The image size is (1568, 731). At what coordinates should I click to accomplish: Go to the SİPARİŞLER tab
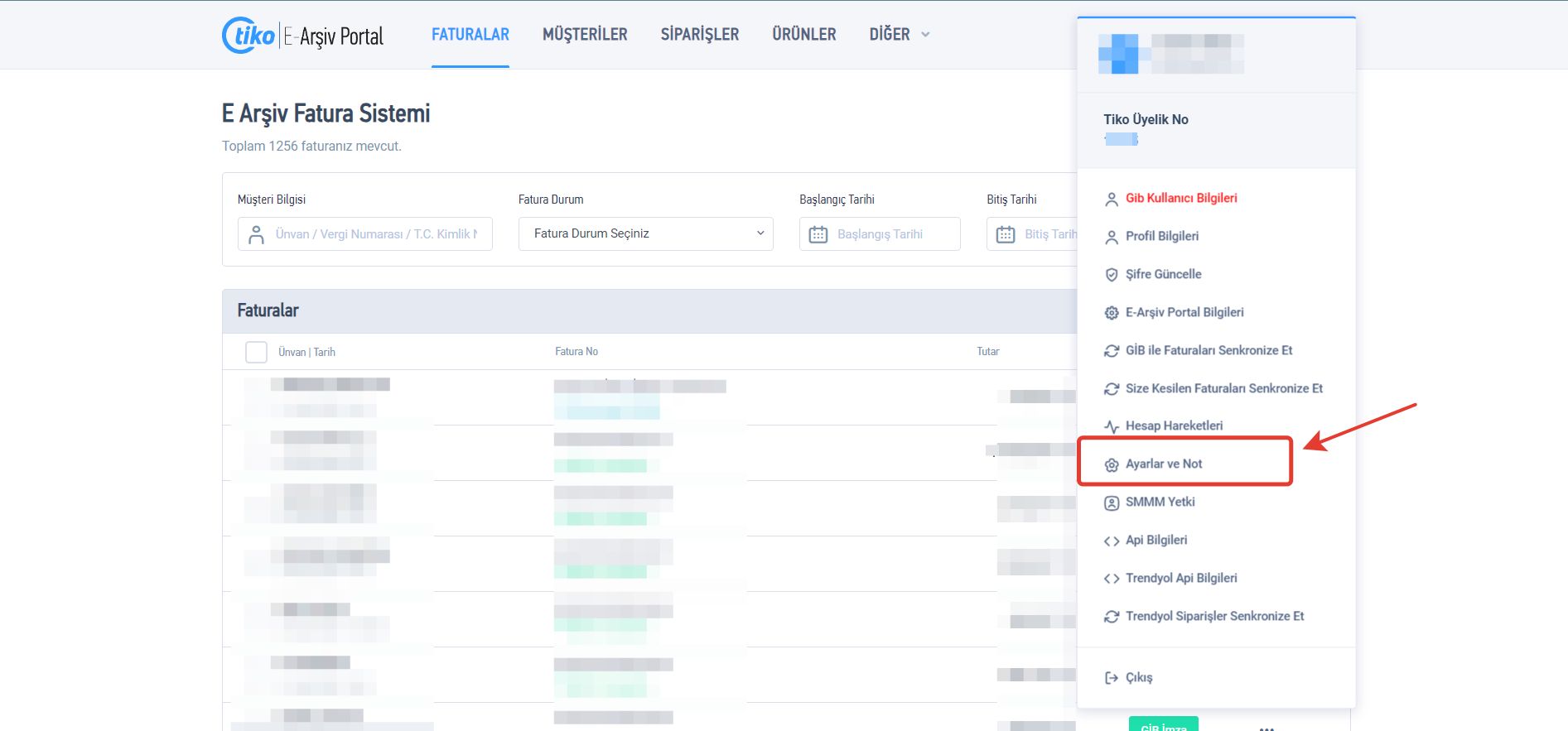click(x=700, y=35)
